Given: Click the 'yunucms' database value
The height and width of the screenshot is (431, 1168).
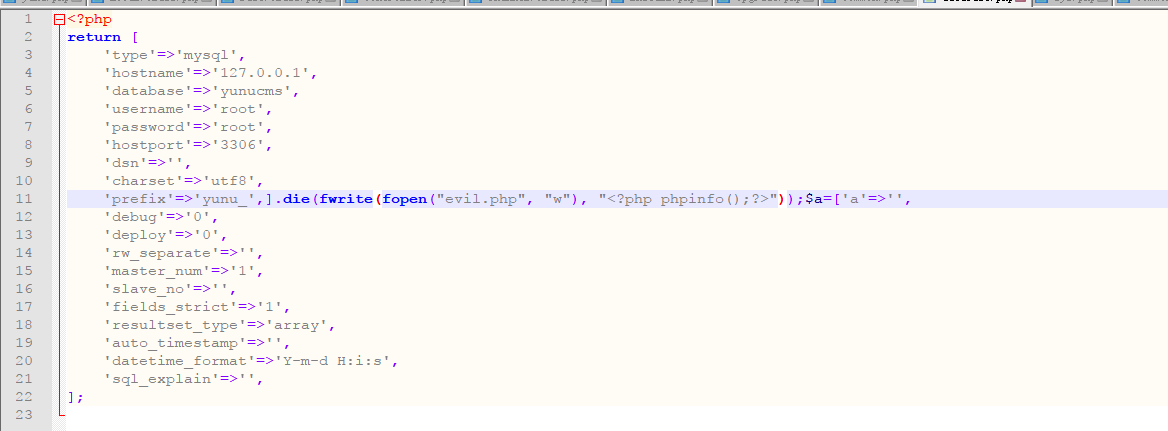Looking at the screenshot, I should 251,92.
